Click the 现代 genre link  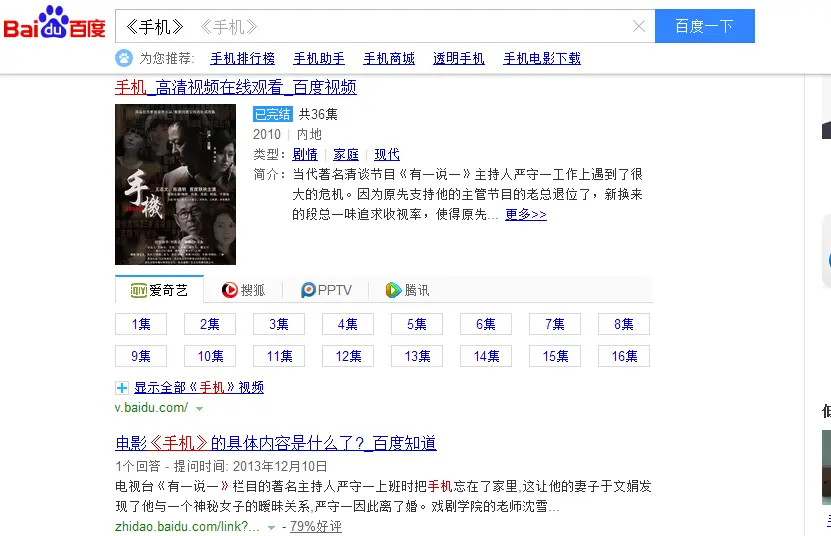click(387, 154)
